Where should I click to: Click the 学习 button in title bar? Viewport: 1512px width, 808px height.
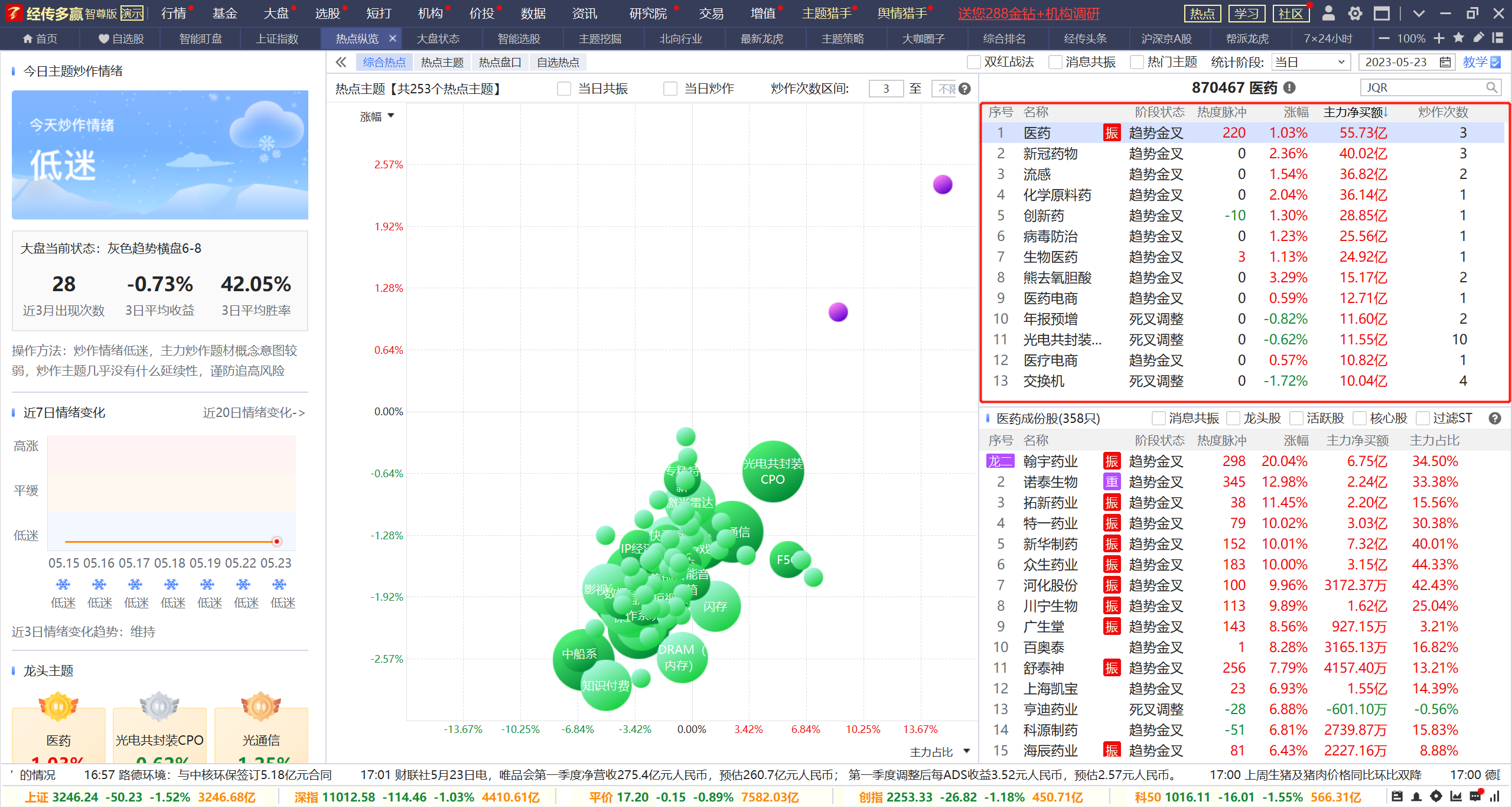pos(1246,13)
